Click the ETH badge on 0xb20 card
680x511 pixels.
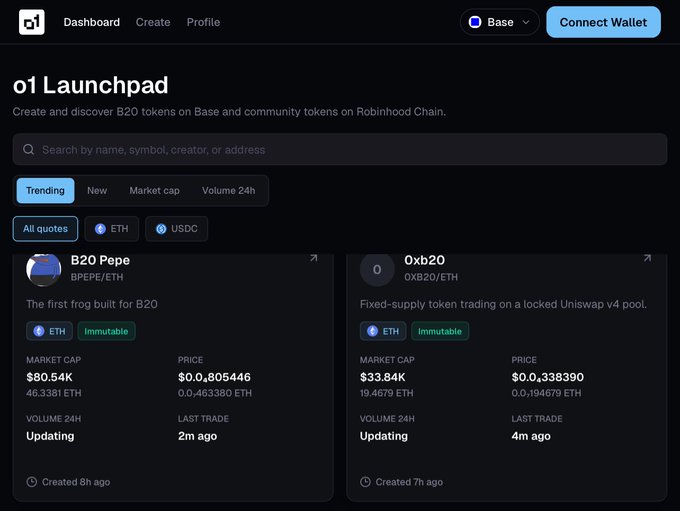[383, 331]
